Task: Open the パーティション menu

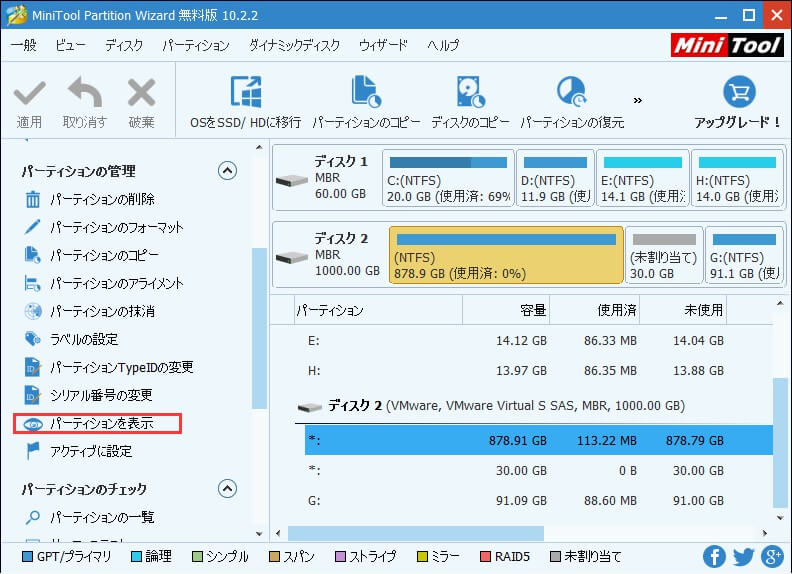Action: pyautogui.click(x=196, y=45)
